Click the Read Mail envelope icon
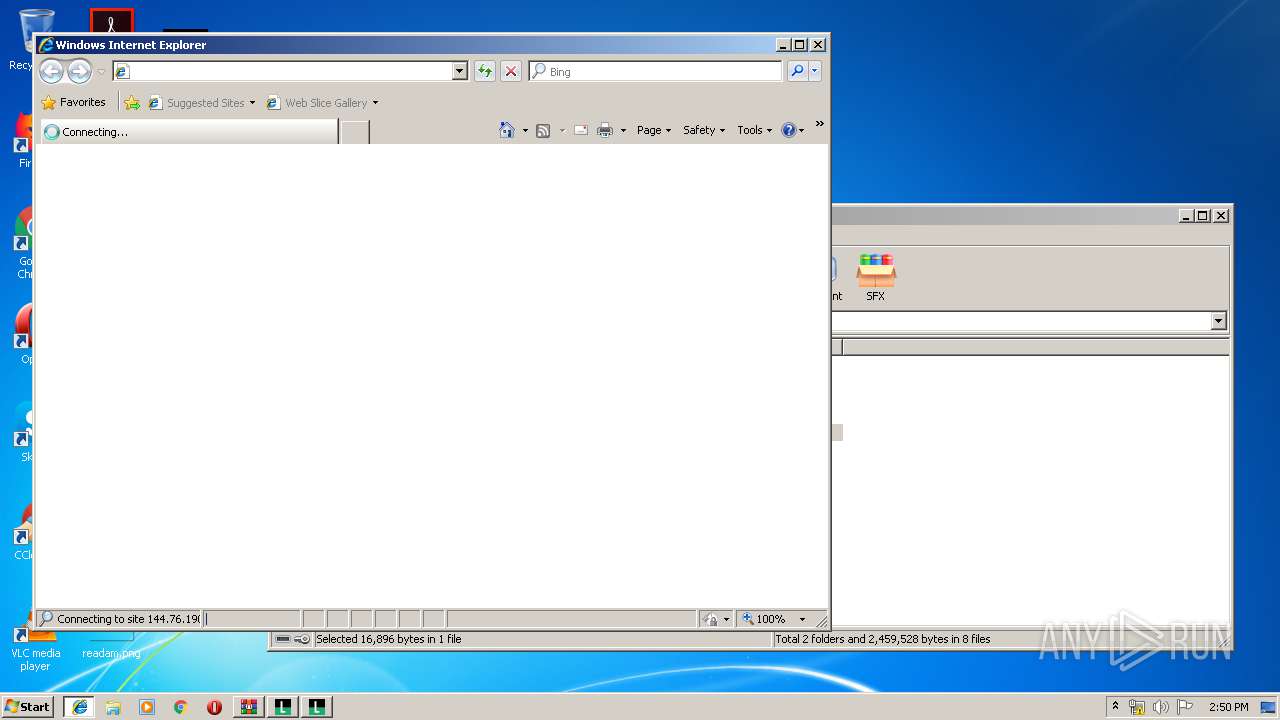1280x720 pixels. point(581,130)
